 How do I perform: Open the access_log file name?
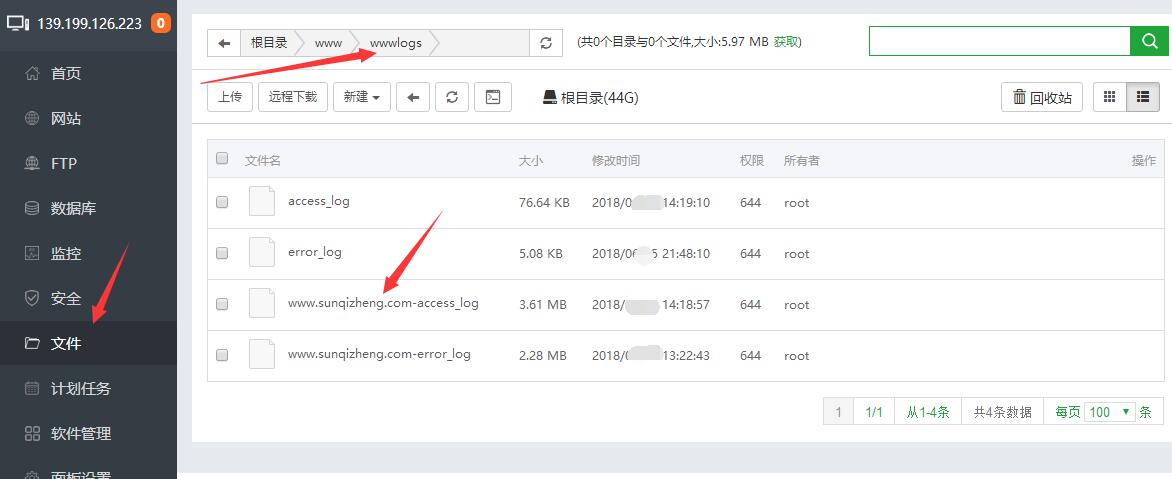pos(318,201)
